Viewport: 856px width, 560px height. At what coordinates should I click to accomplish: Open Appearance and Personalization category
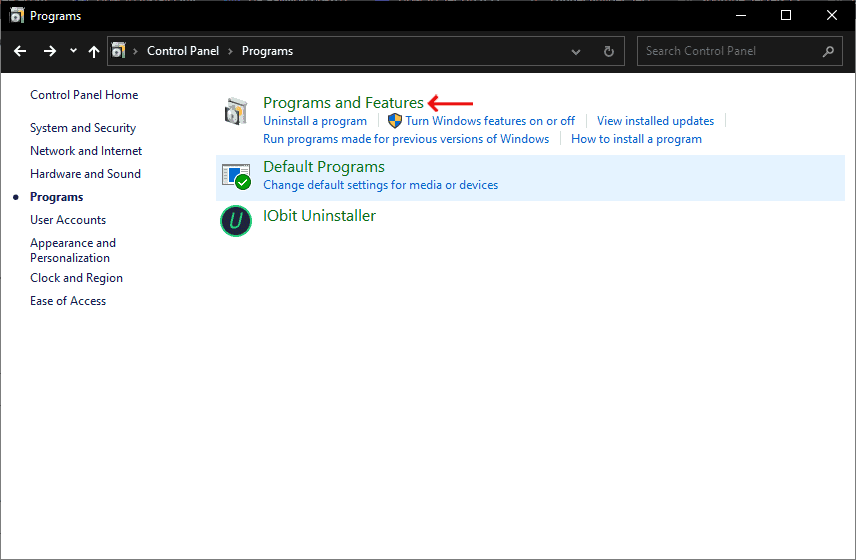[73, 250]
